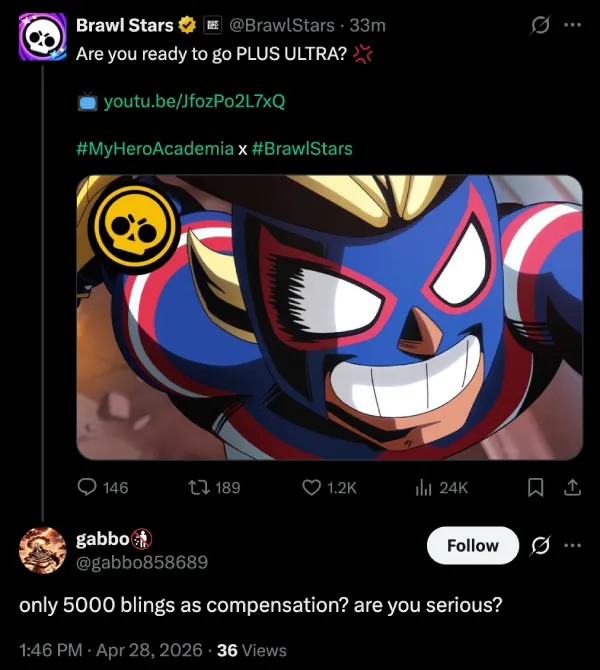View analytics for the 24K views post

[424, 487]
